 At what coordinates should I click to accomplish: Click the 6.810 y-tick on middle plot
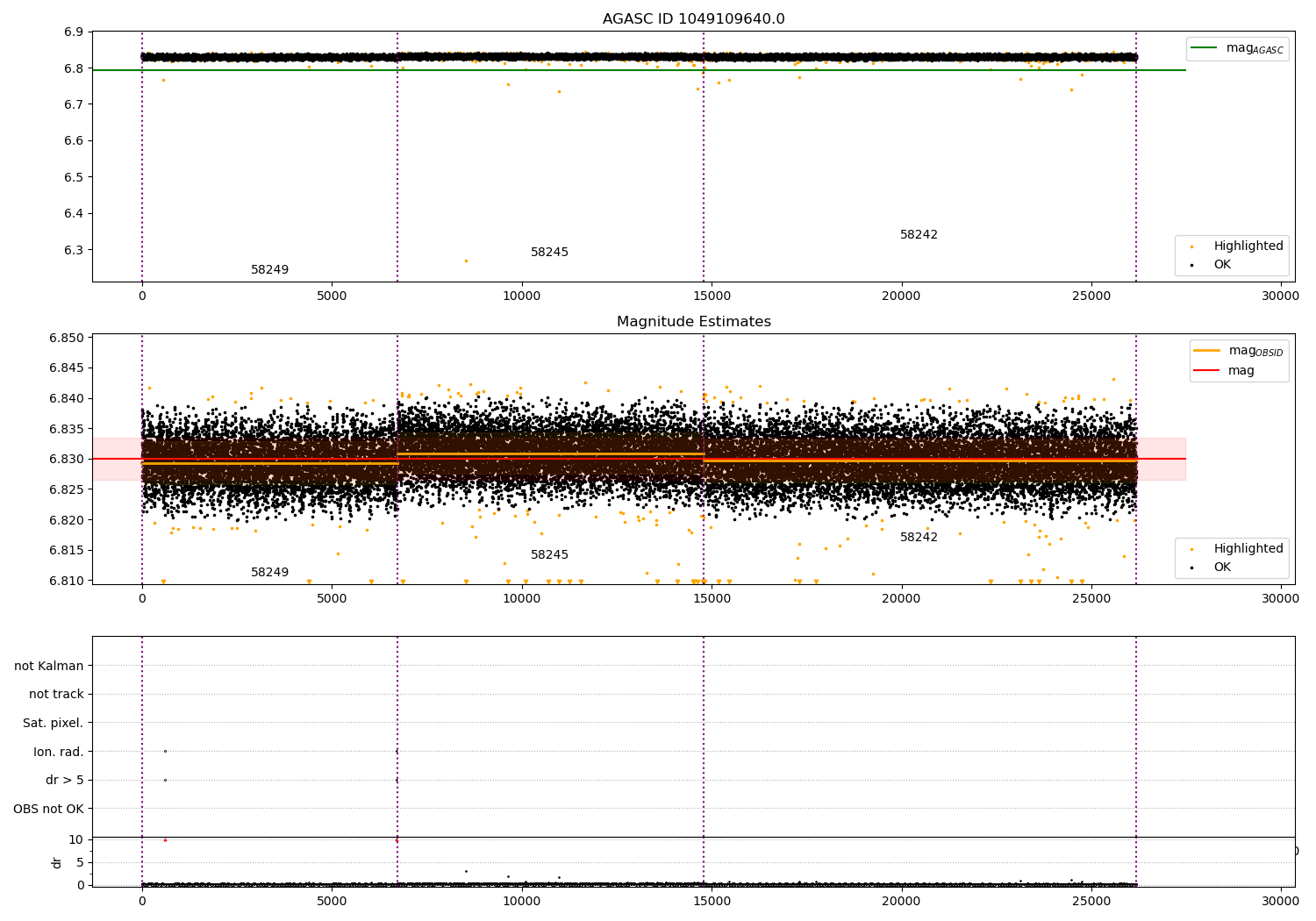point(67,581)
